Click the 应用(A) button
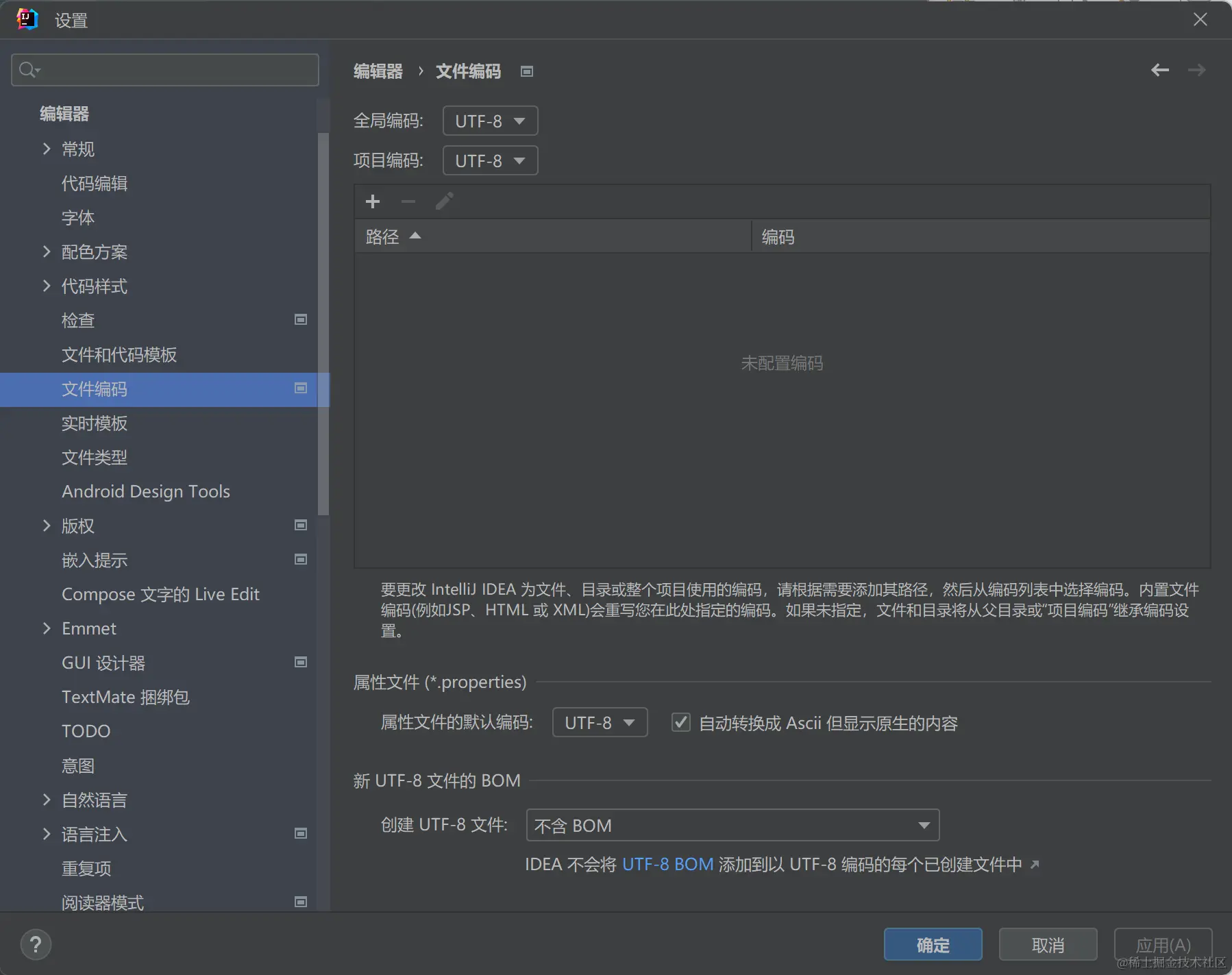 (x=1163, y=945)
